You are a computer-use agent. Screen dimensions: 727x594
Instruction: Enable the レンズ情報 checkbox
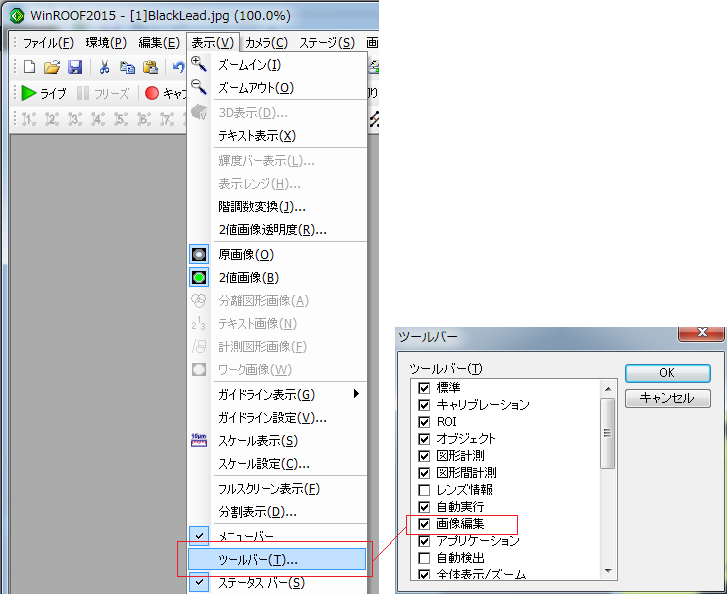coord(424,489)
